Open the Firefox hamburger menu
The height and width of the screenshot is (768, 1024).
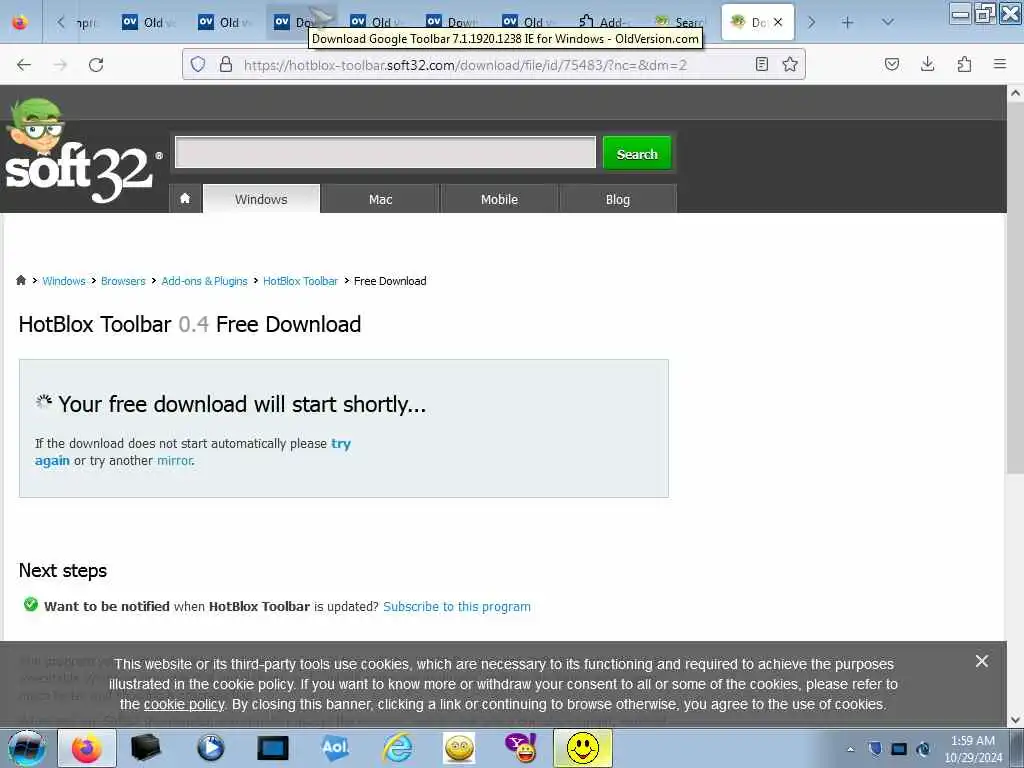pos(1000,64)
